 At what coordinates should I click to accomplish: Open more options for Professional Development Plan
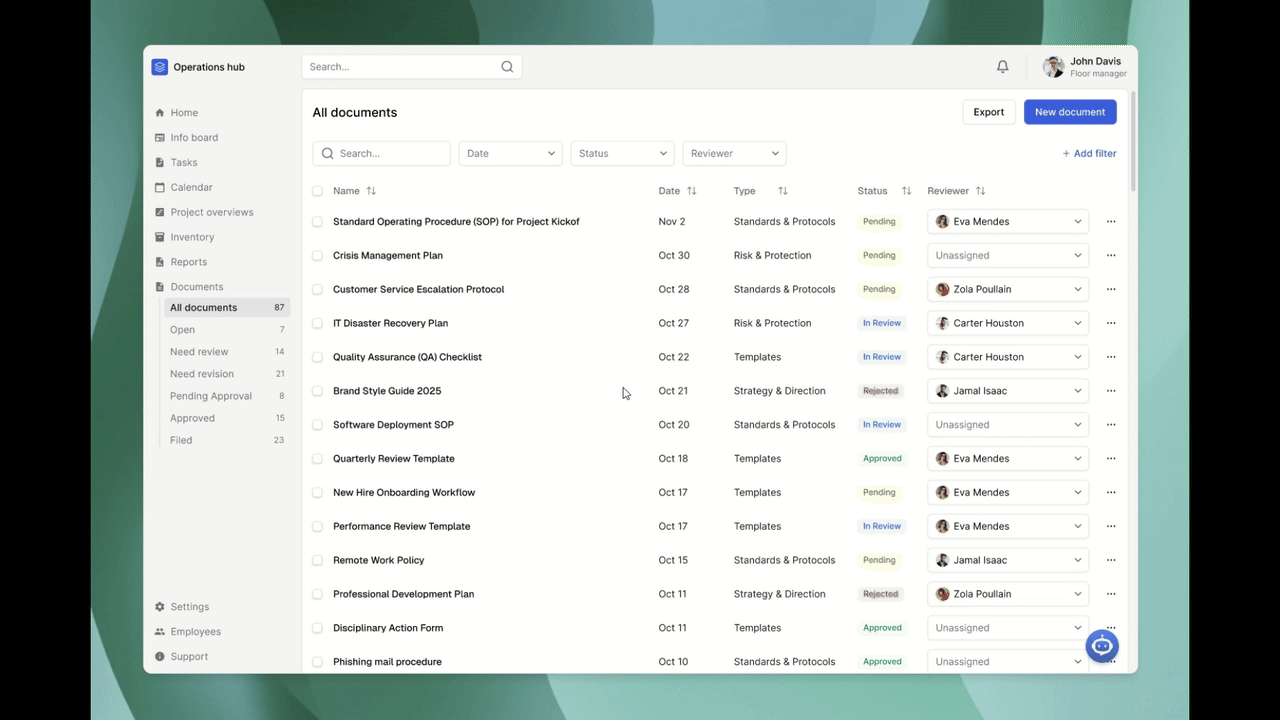point(1111,594)
